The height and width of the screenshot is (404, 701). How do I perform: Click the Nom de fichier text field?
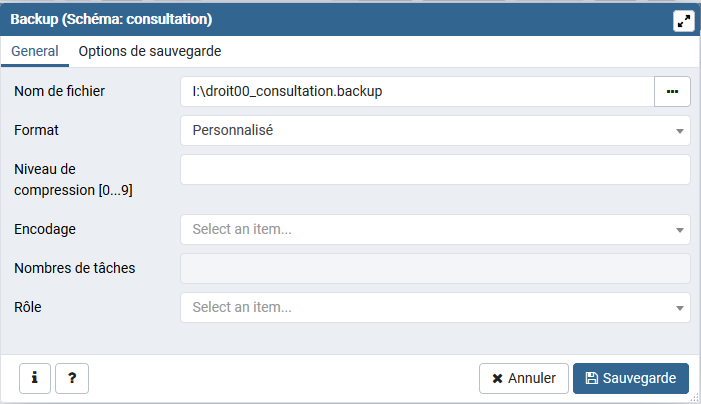tap(417, 91)
